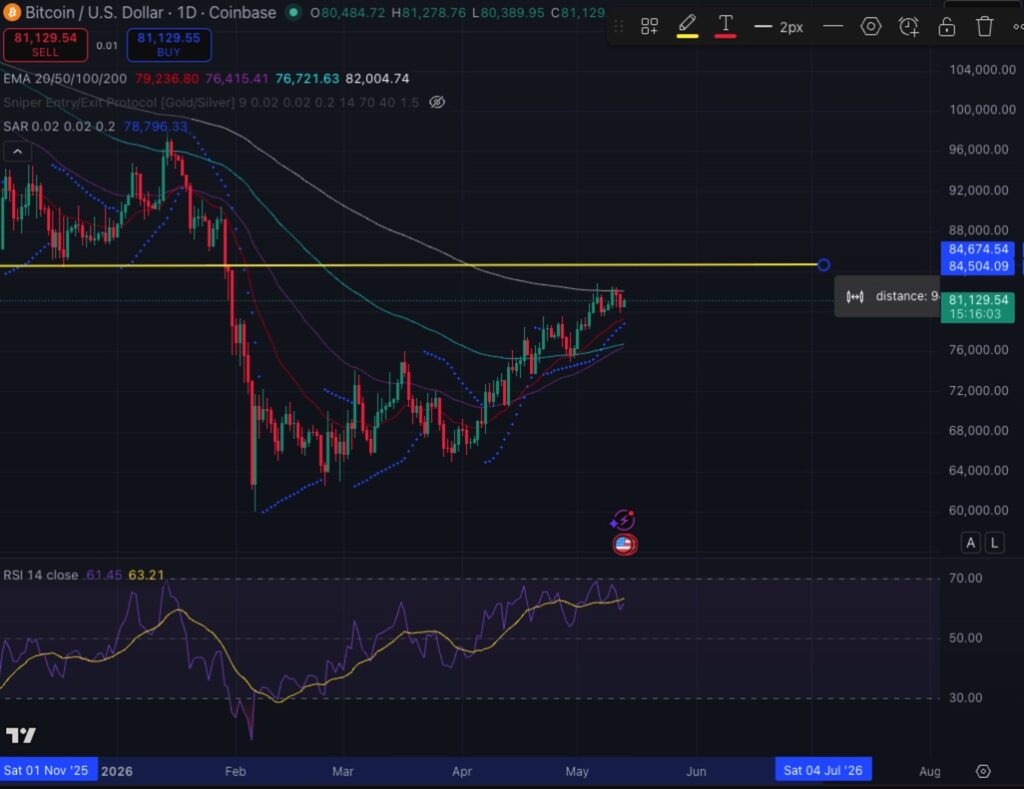Open drawing templates in the floating toolbar
Image resolution: width=1024 pixels, height=789 pixels.
pos(649,27)
